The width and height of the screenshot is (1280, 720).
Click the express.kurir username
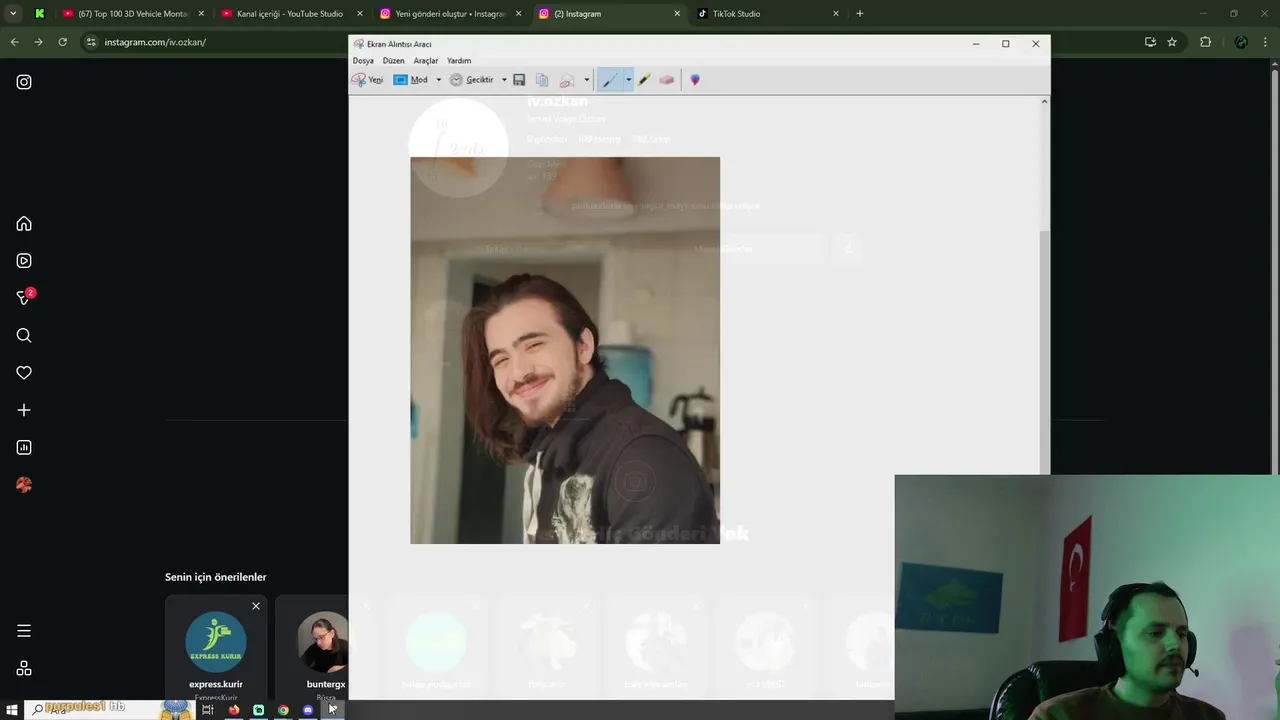coord(216,684)
